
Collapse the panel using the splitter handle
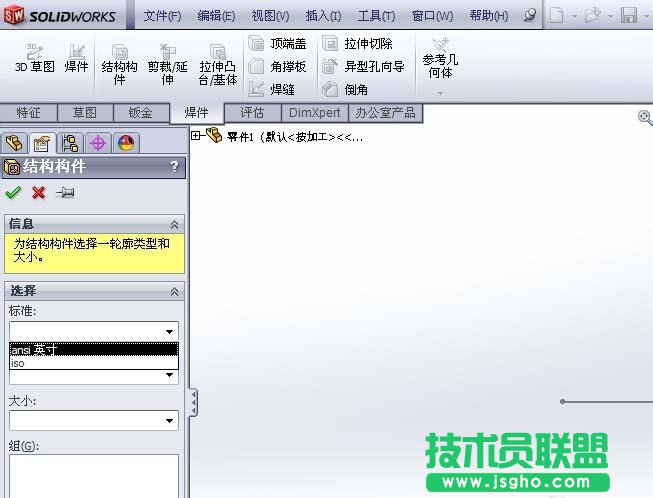[x=194, y=402]
